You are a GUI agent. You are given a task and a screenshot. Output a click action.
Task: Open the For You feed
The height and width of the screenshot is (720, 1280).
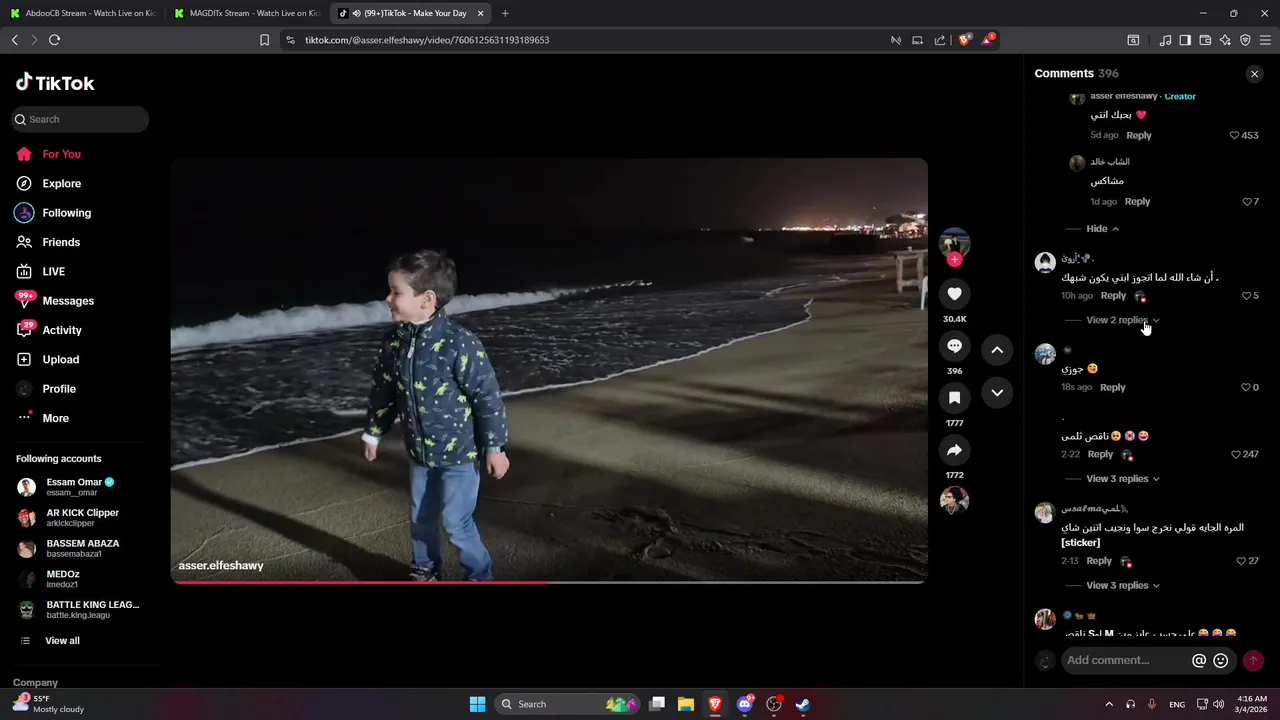click(49, 154)
